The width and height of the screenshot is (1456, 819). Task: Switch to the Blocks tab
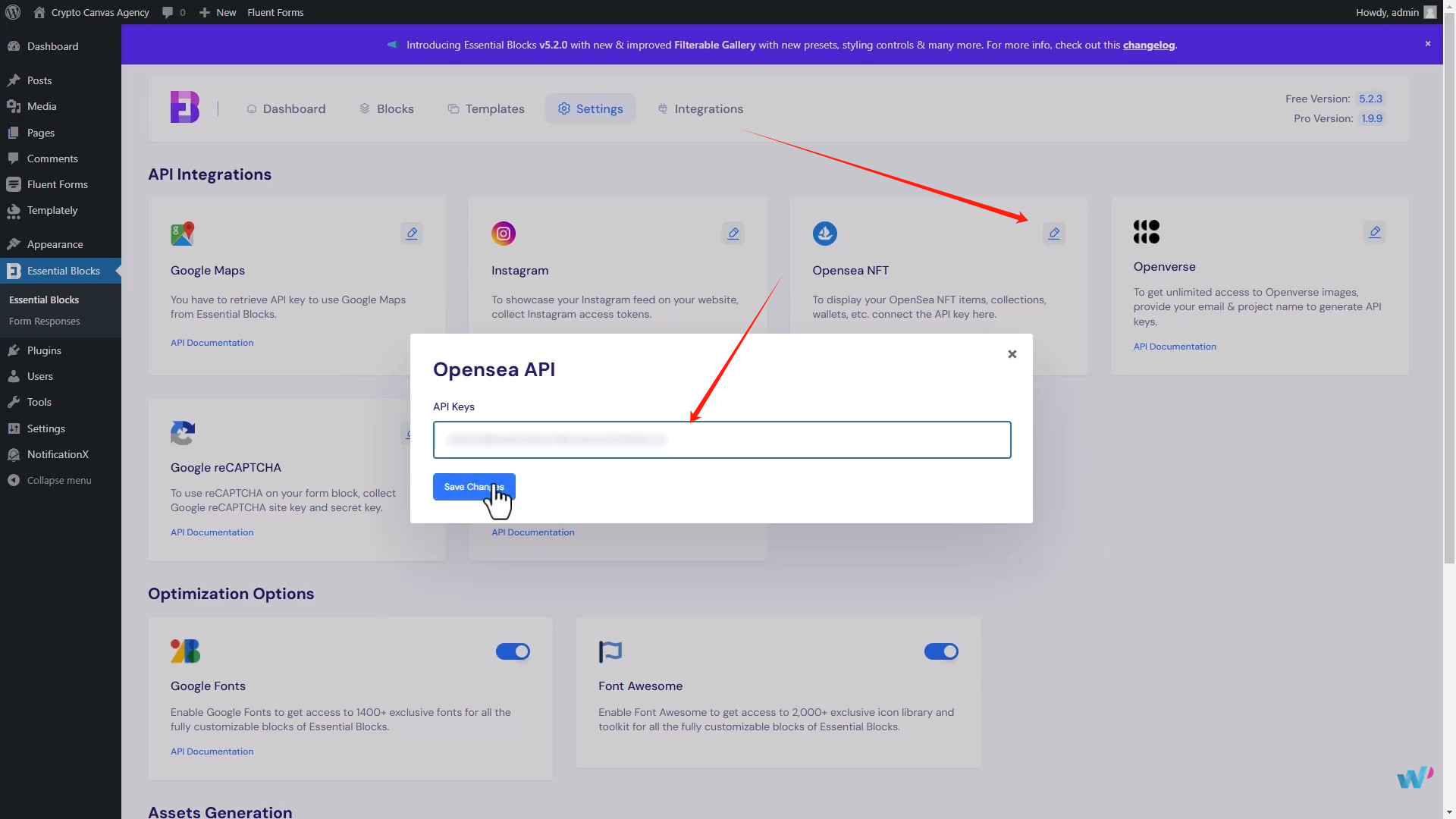tap(387, 109)
